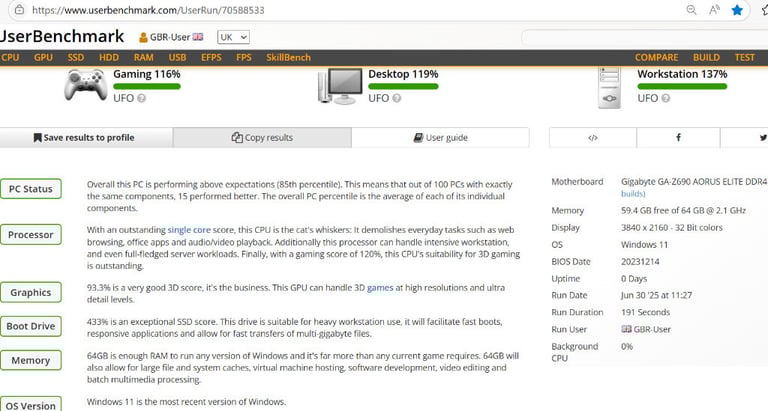Click help icon beside Workstation UFO
This screenshot has height=411, width=768.
[666, 98]
